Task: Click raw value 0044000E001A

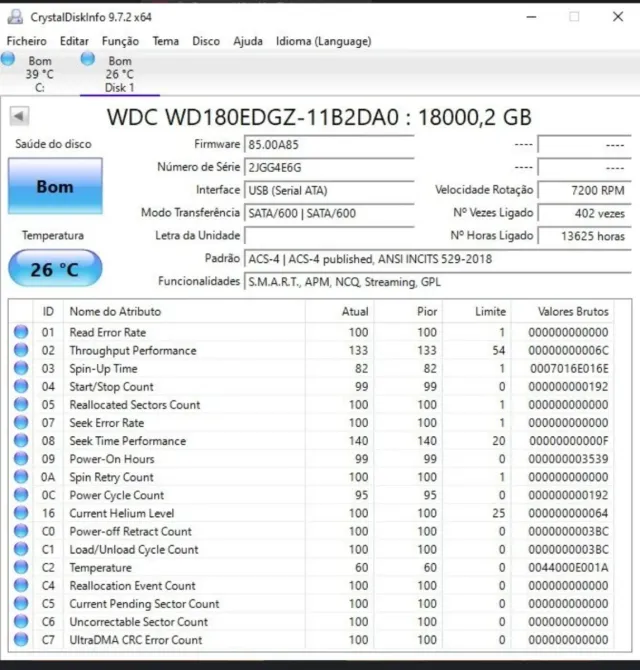Action: [568, 567]
